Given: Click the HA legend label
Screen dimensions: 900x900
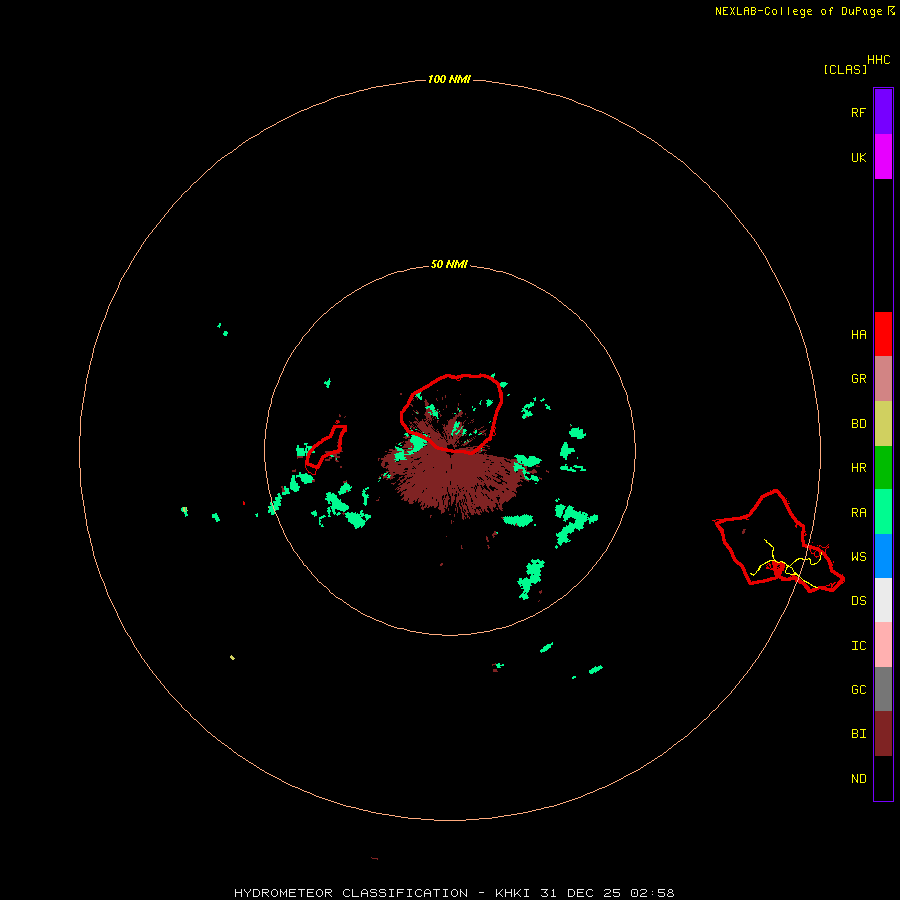Looking at the screenshot, I should 858,335.
